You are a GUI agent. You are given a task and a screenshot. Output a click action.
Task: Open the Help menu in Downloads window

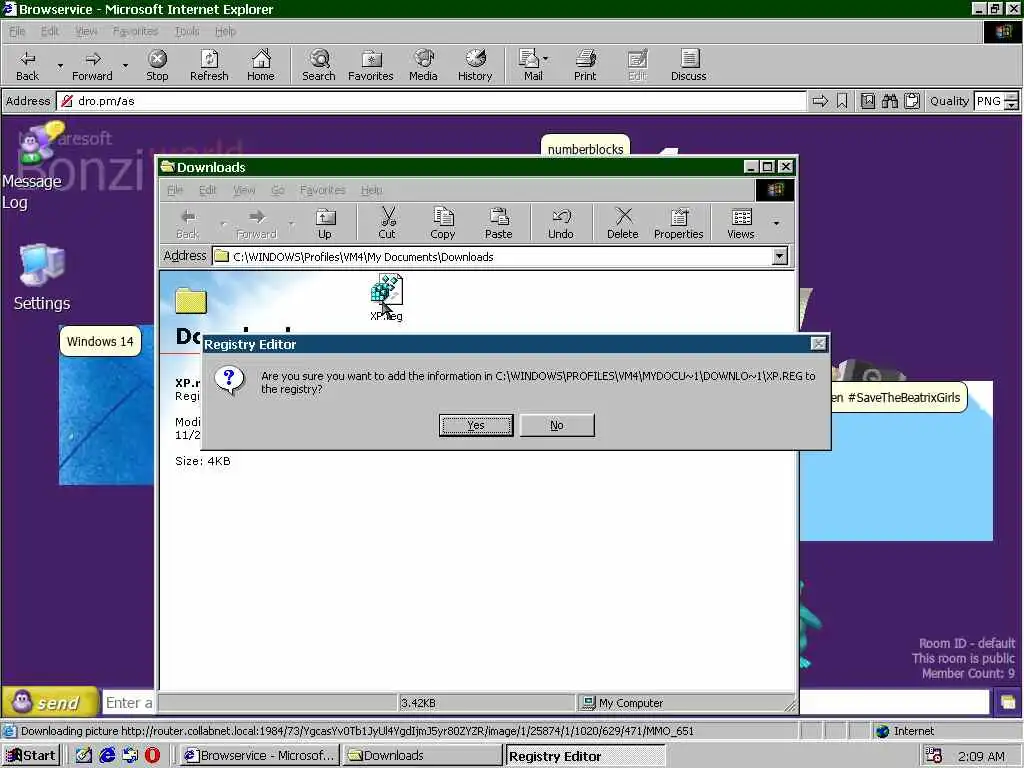tap(372, 190)
